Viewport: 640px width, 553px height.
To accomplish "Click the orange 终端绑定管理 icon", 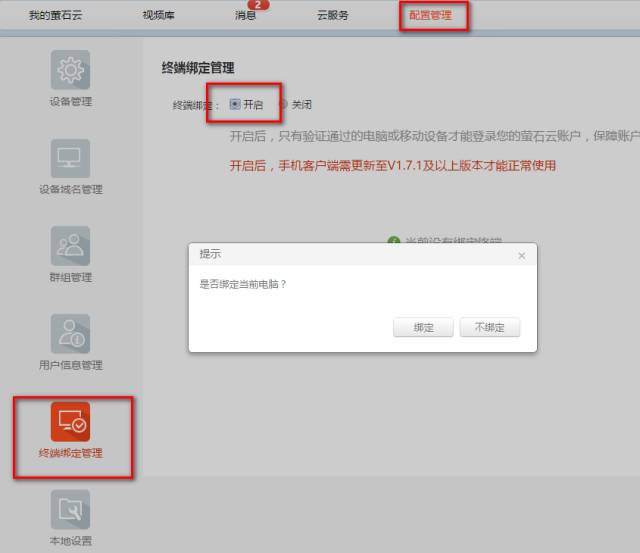I will pos(70,422).
